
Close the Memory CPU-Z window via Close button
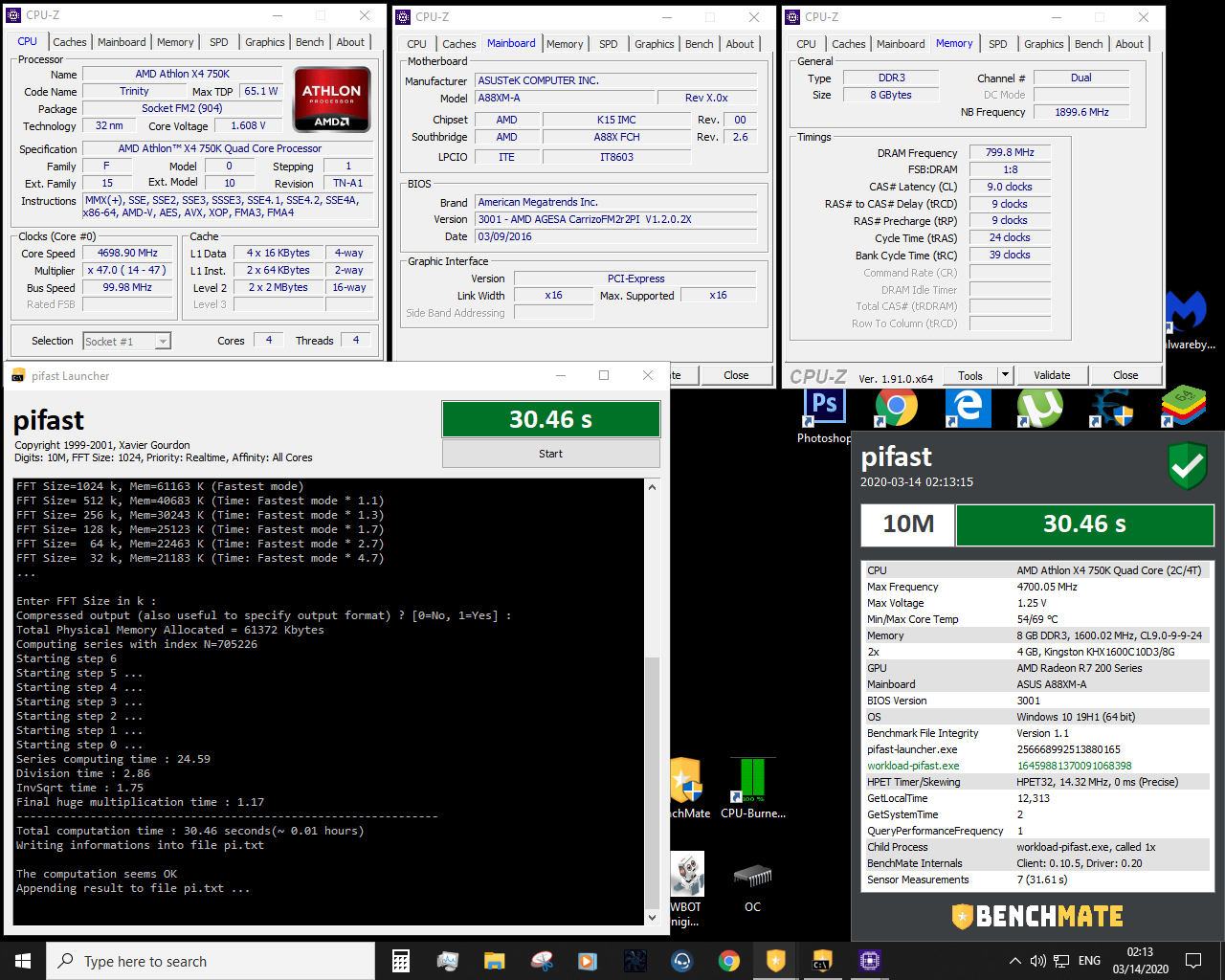coord(1125,375)
